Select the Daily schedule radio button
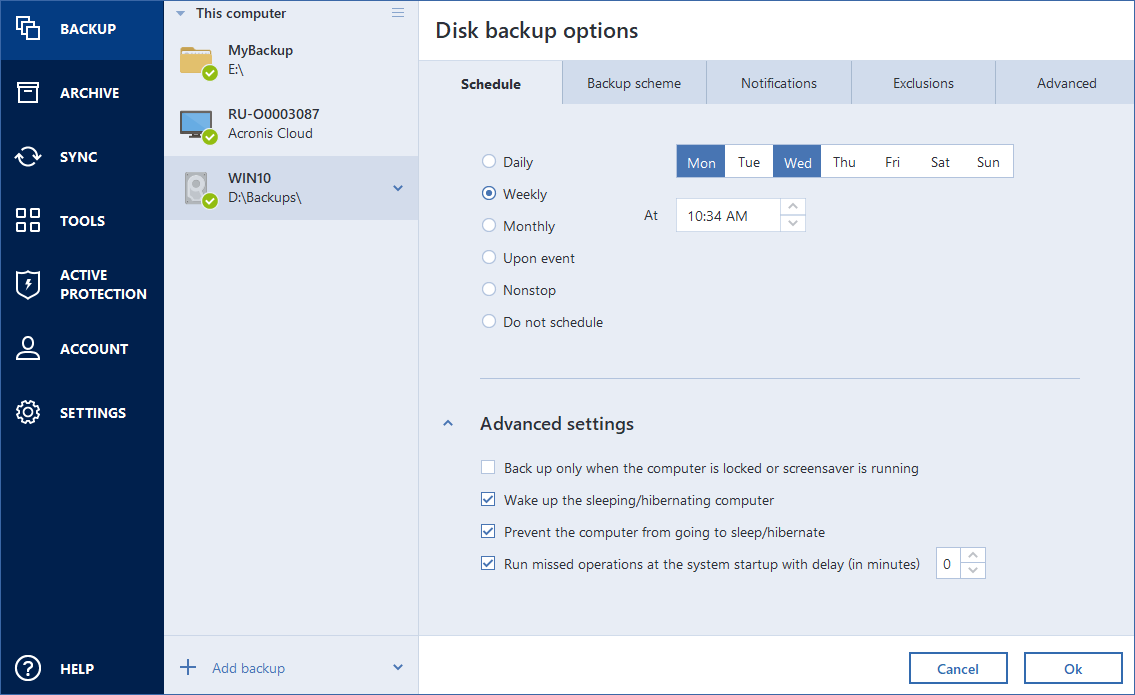 [489, 162]
